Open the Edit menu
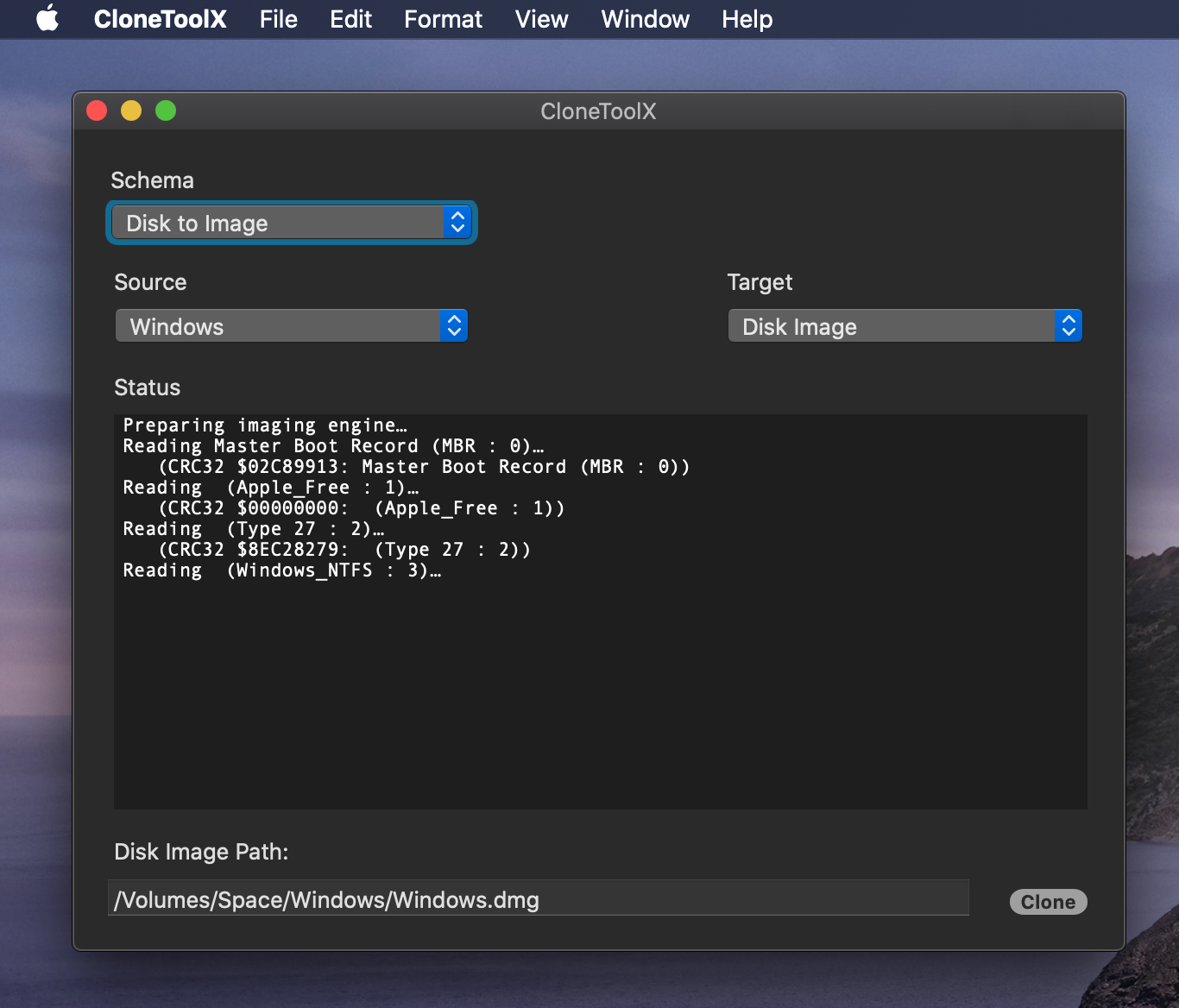1179x1008 pixels. (x=350, y=19)
